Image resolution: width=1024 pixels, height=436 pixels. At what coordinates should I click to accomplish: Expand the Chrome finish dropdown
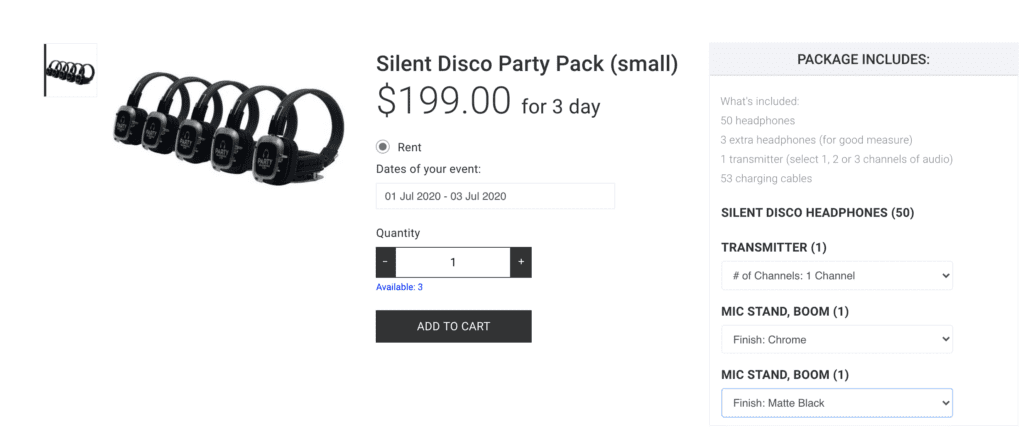[836, 339]
